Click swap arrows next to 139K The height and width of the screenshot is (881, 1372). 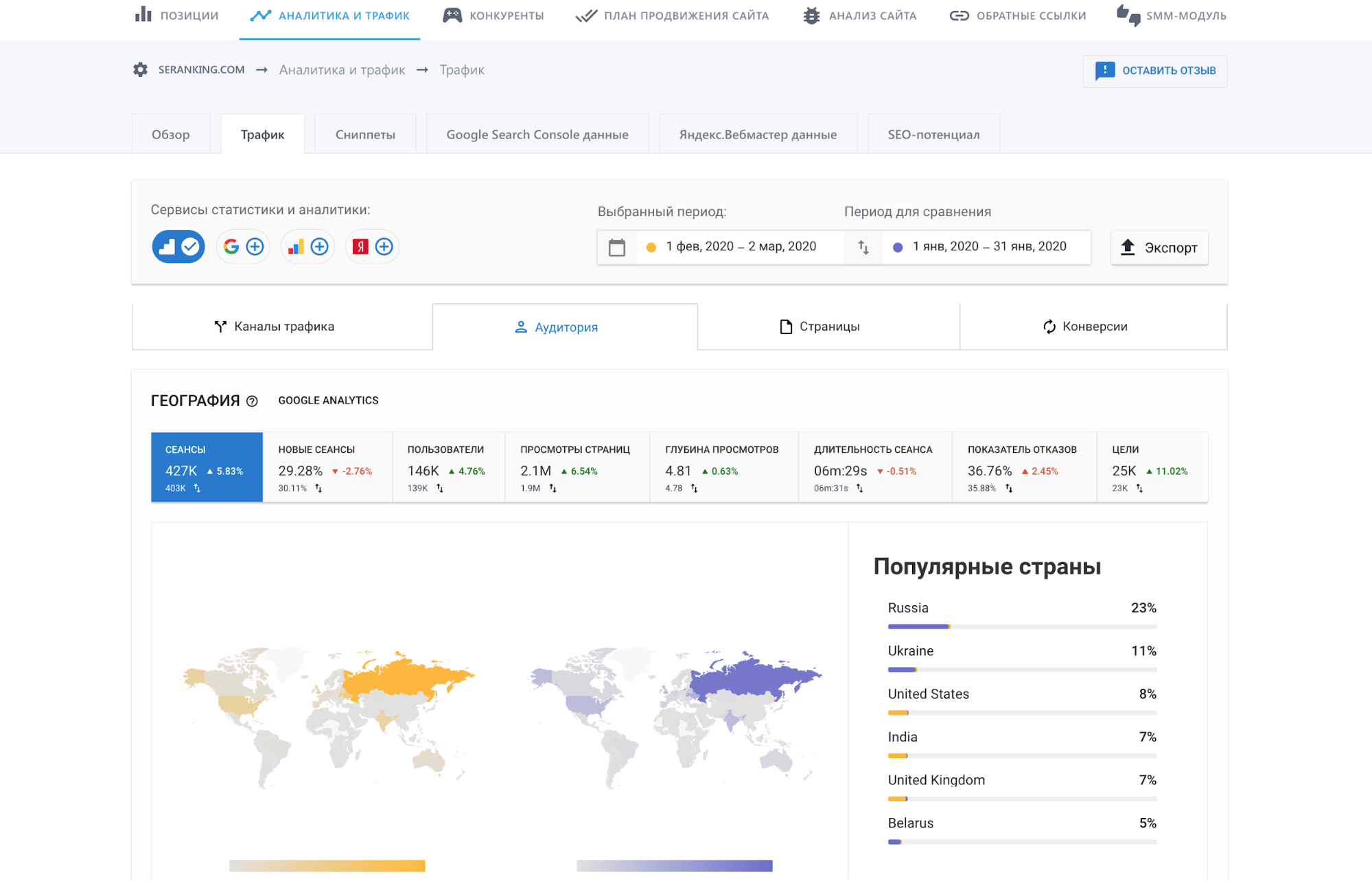(440, 489)
